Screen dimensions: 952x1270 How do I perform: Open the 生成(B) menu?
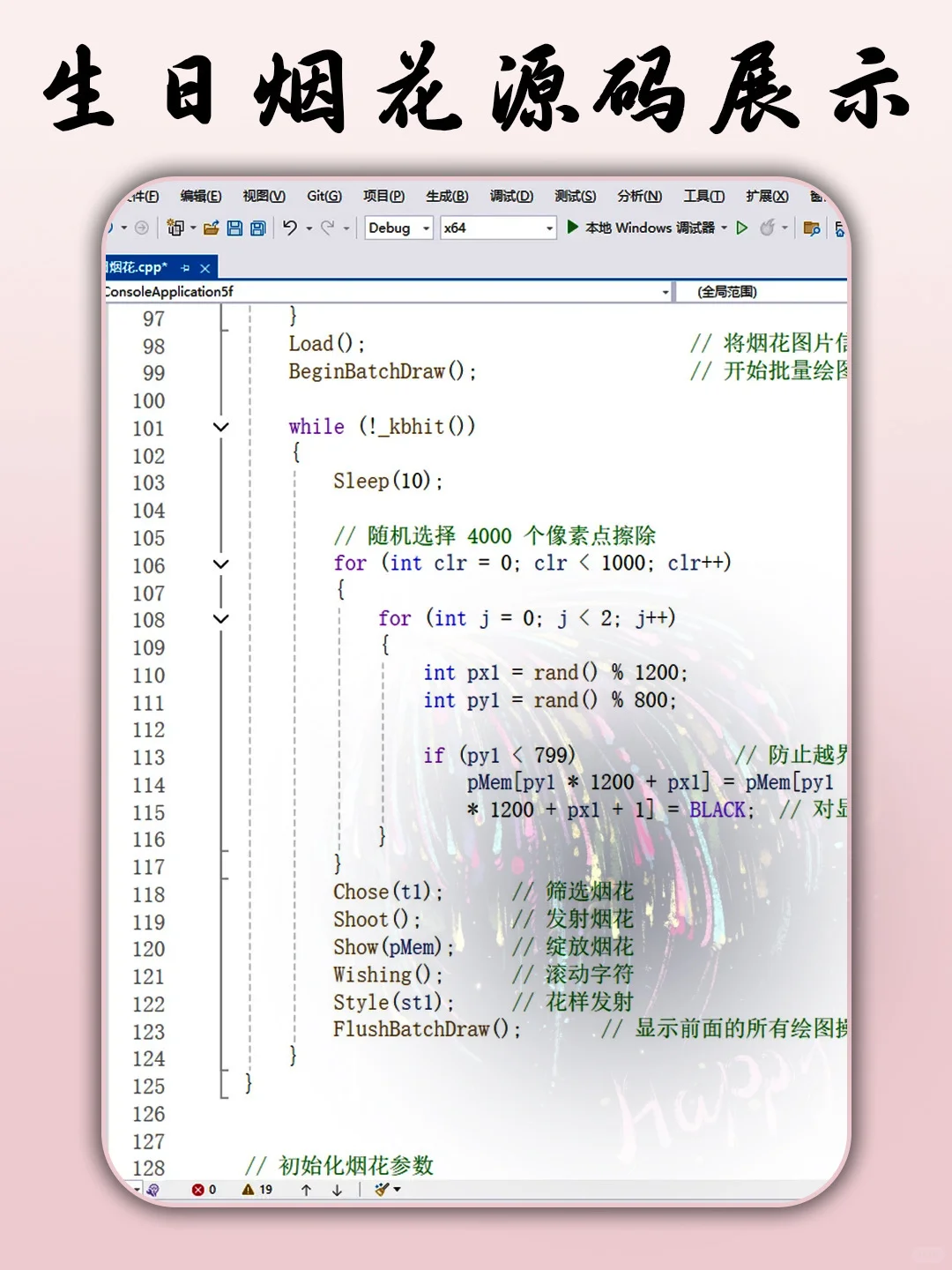click(447, 196)
